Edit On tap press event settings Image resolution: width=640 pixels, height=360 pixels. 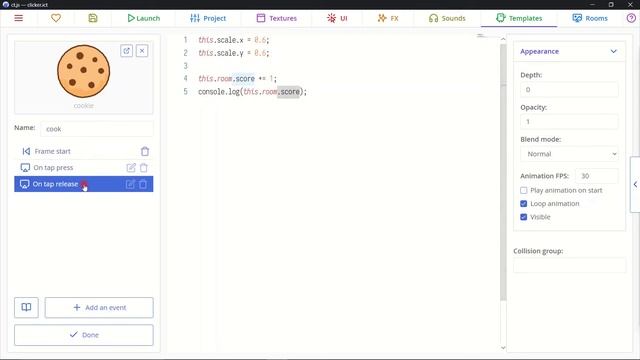point(131,168)
